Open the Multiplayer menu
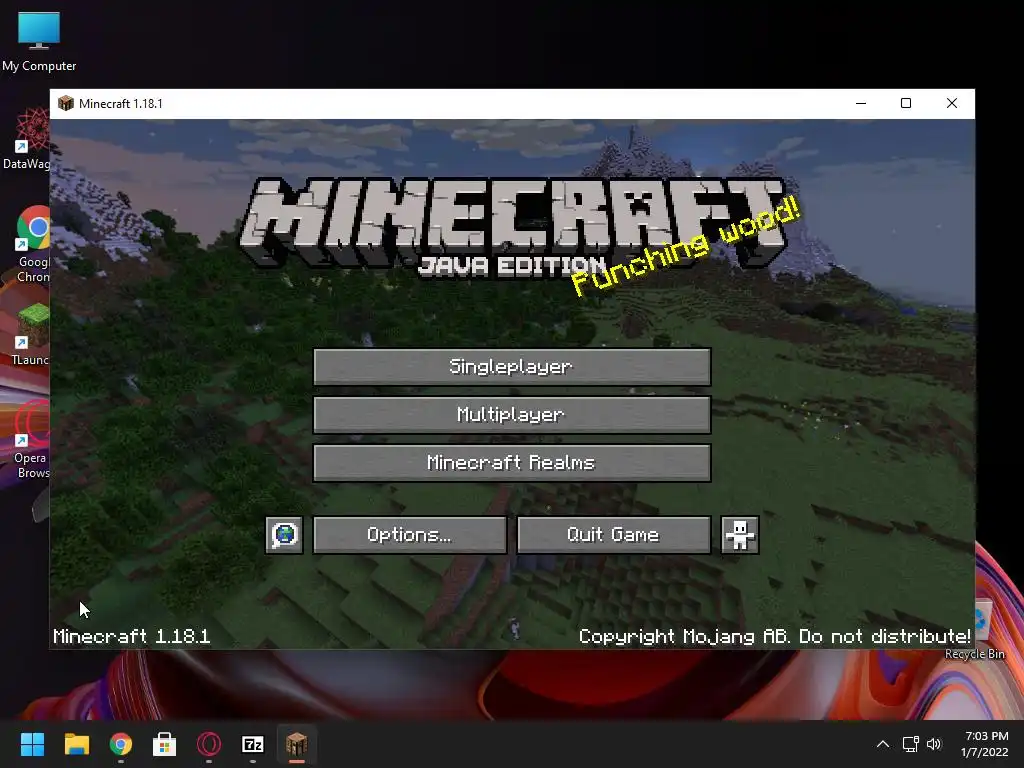Image resolution: width=1024 pixels, height=768 pixels. (x=512, y=415)
